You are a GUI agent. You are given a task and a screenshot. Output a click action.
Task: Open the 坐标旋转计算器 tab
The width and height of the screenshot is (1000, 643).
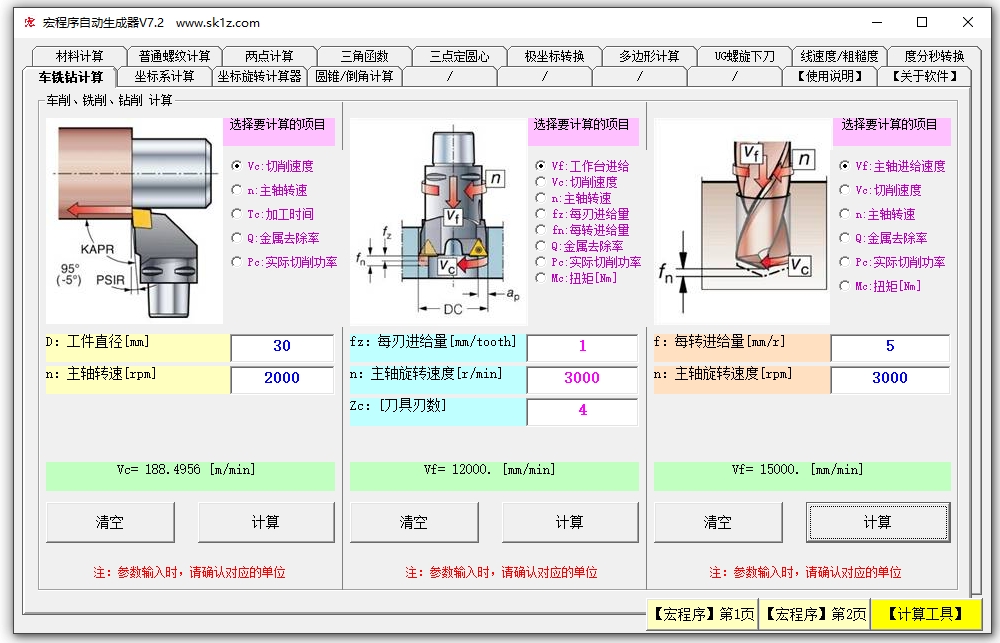pyautogui.click(x=258, y=76)
